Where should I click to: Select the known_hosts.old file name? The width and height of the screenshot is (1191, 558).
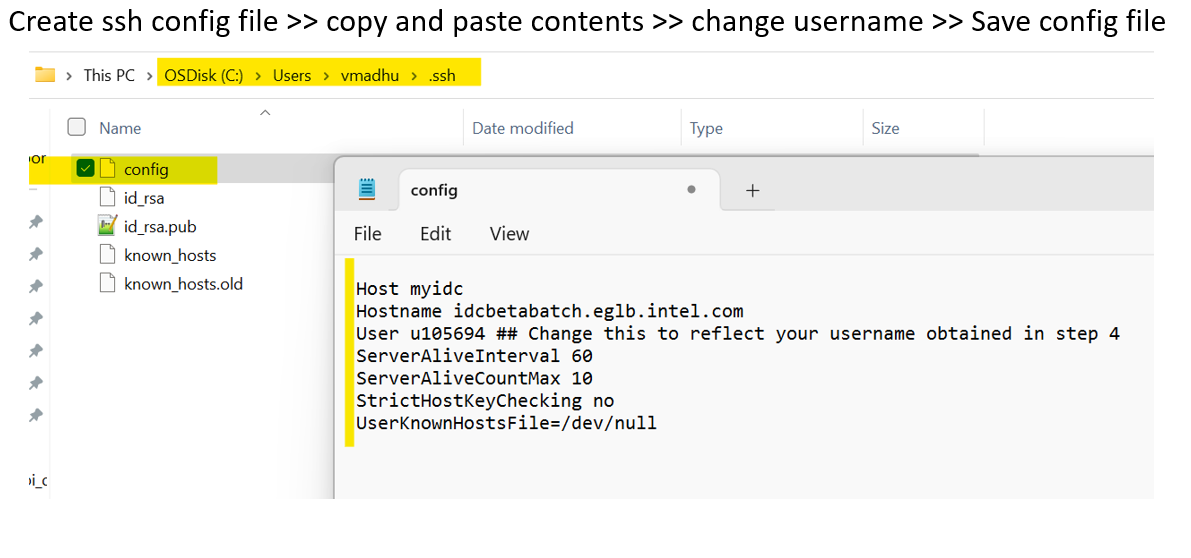183,284
